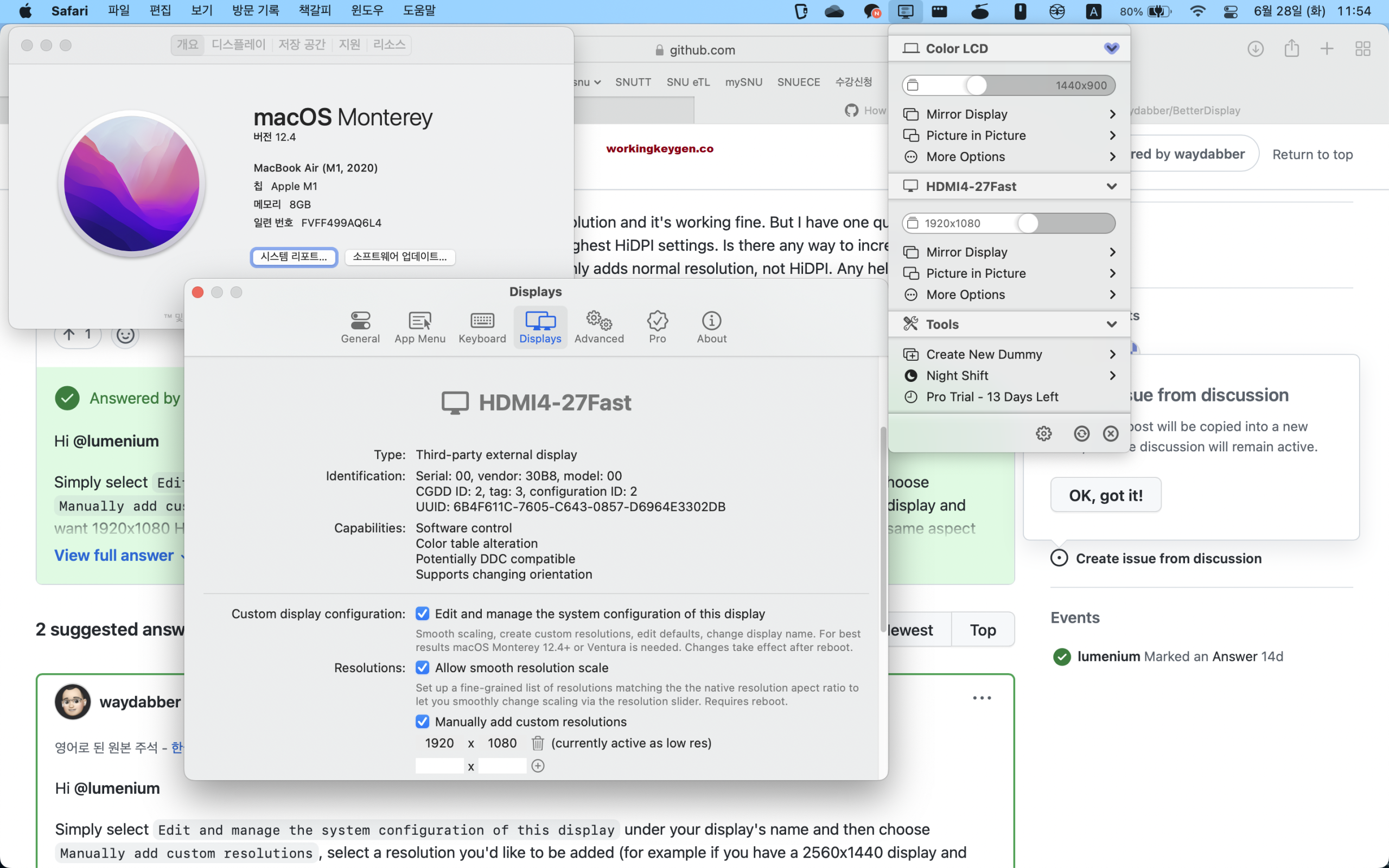
Task: Open the Displays pane in BetterDisplay settings
Action: (539, 326)
